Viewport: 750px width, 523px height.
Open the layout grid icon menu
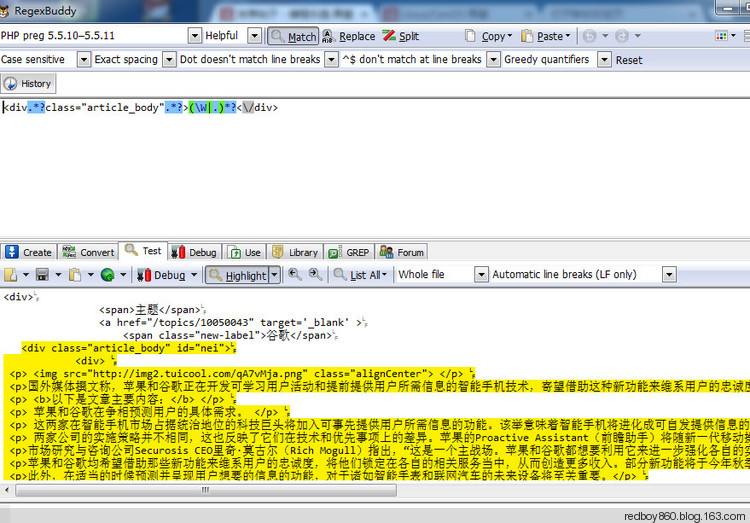coord(724,36)
